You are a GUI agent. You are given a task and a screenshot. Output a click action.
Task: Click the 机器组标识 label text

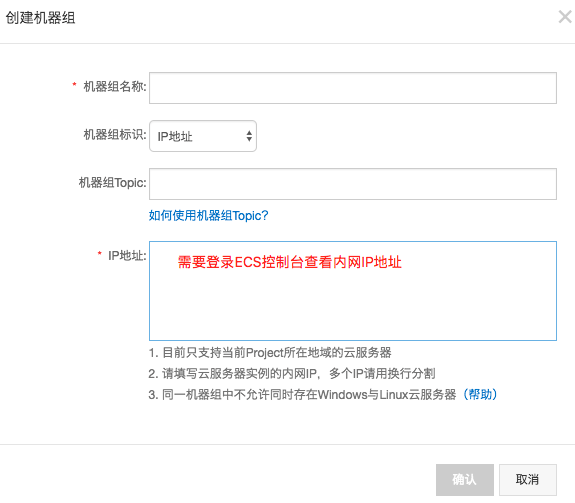pos(115,135)
